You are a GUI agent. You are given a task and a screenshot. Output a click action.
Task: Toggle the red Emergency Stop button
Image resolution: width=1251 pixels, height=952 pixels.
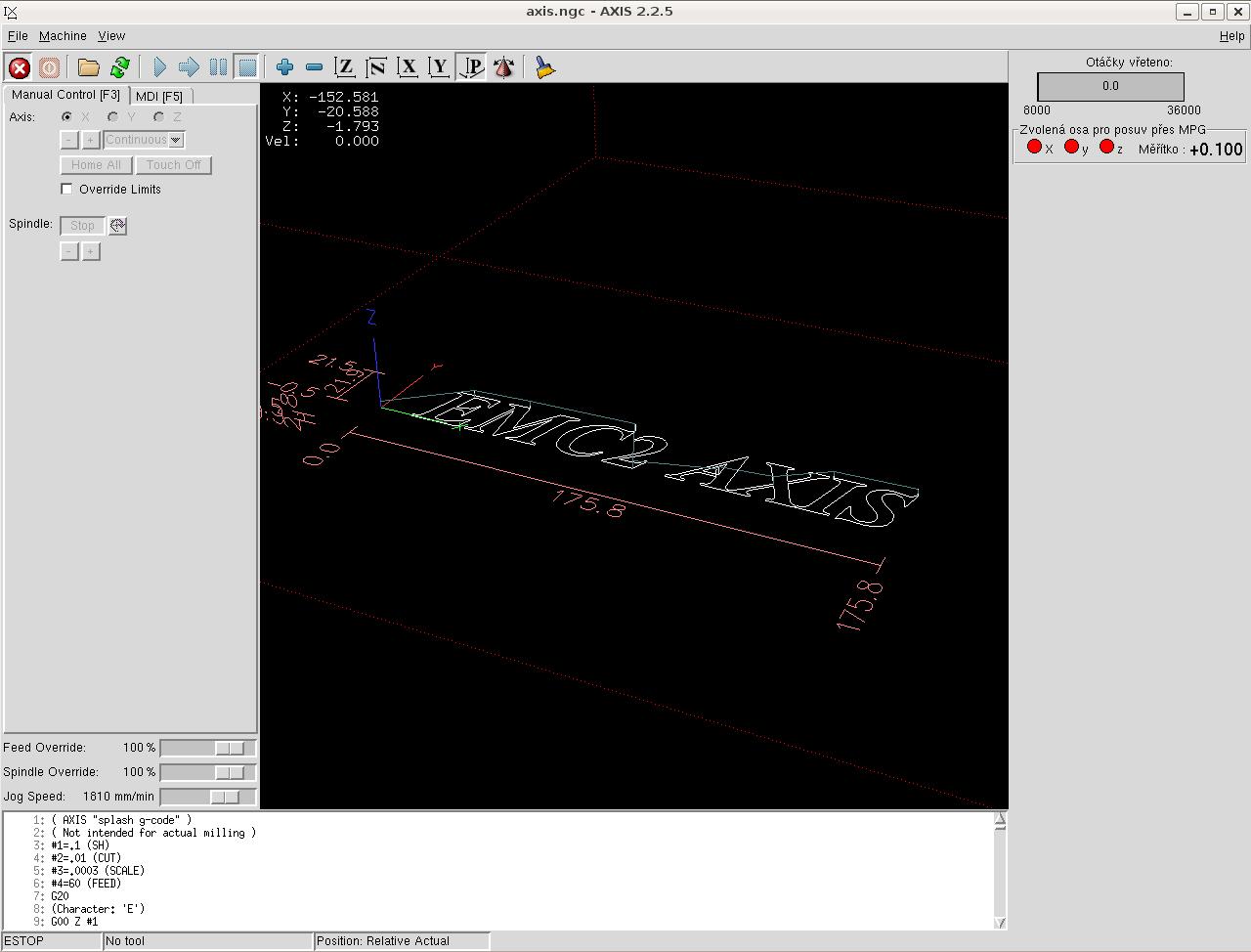coord(19,67)
